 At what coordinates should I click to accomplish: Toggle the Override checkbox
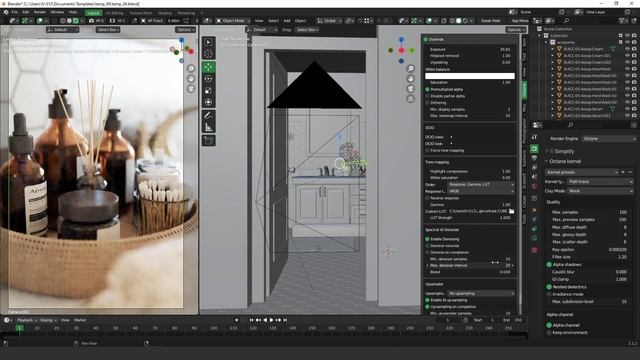point(426,40)
